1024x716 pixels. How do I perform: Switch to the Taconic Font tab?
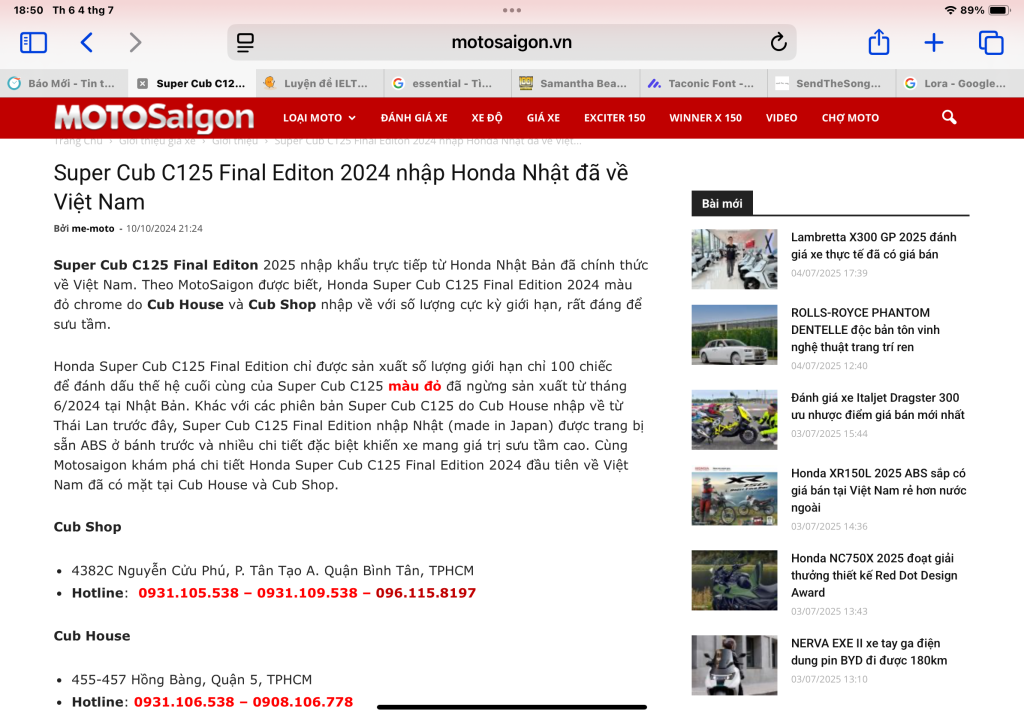point(704,84)
